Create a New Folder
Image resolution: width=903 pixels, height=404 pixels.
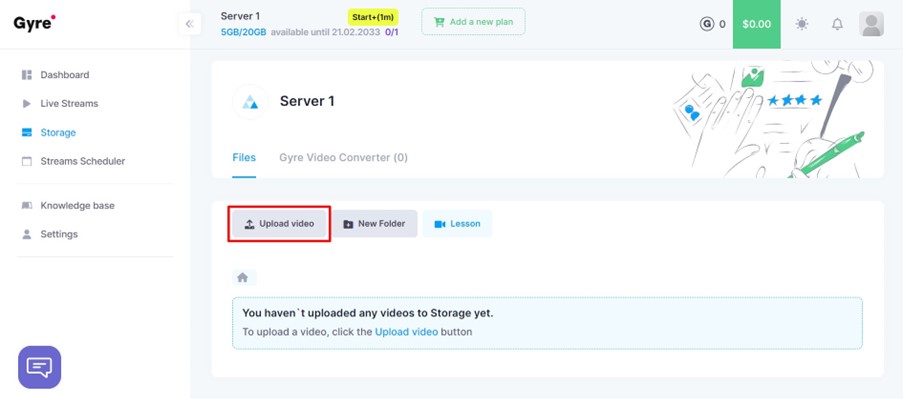click(374, 224)
